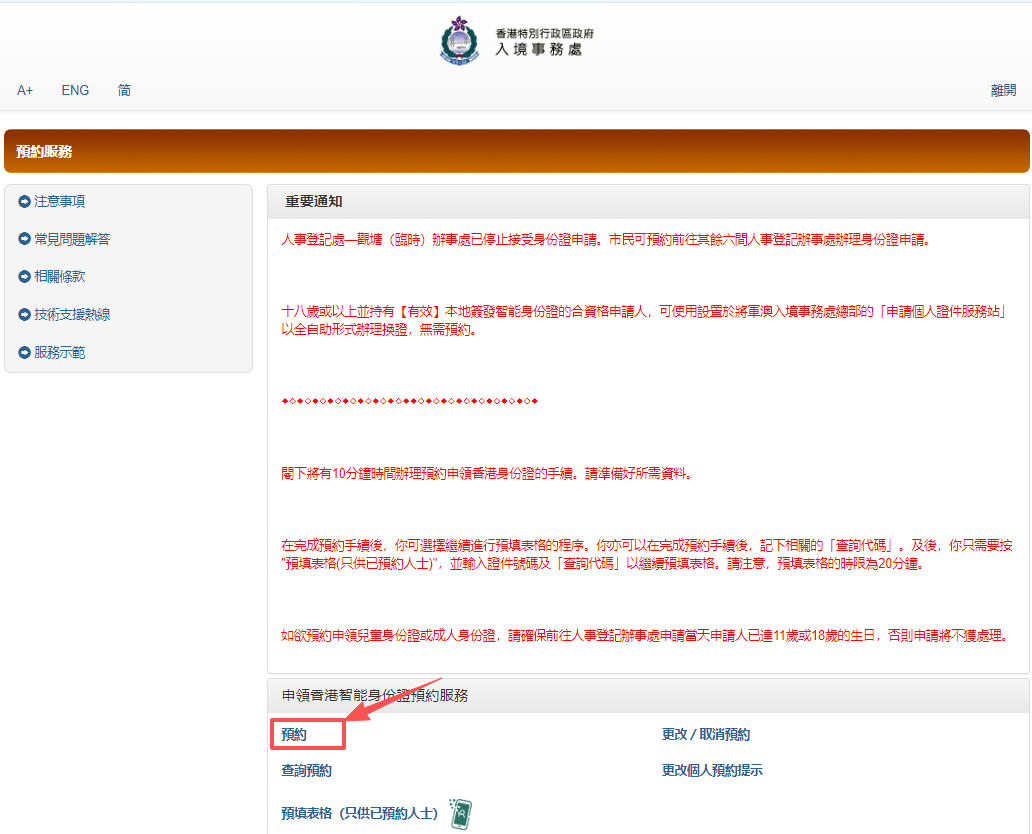The height and width of the screenshot is (834, 1032).
Task: Click the arrow icon beside 相關條款
Action: 25,277
